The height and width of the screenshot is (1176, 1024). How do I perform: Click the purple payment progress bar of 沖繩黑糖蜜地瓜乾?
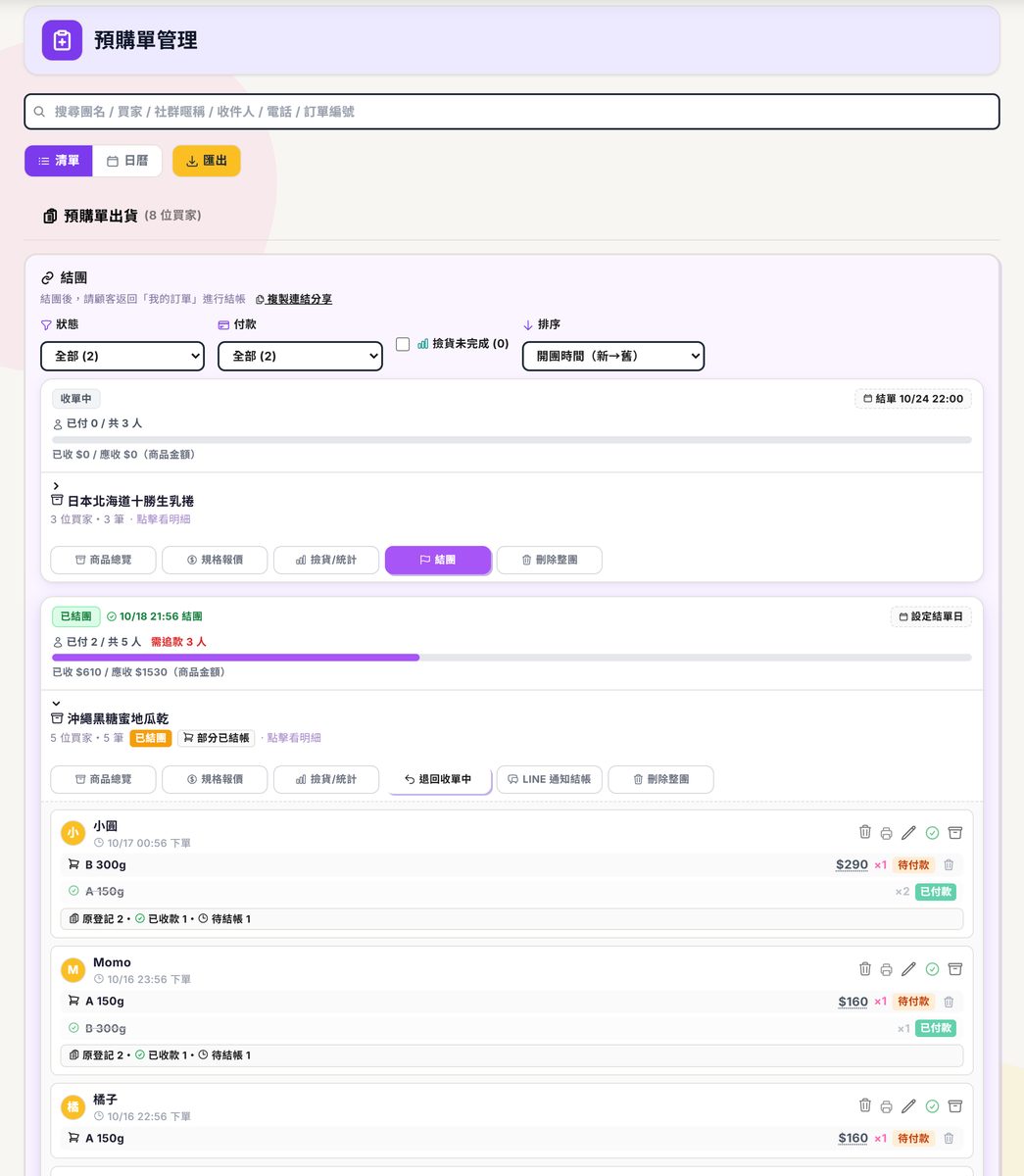tap(236, 658)
